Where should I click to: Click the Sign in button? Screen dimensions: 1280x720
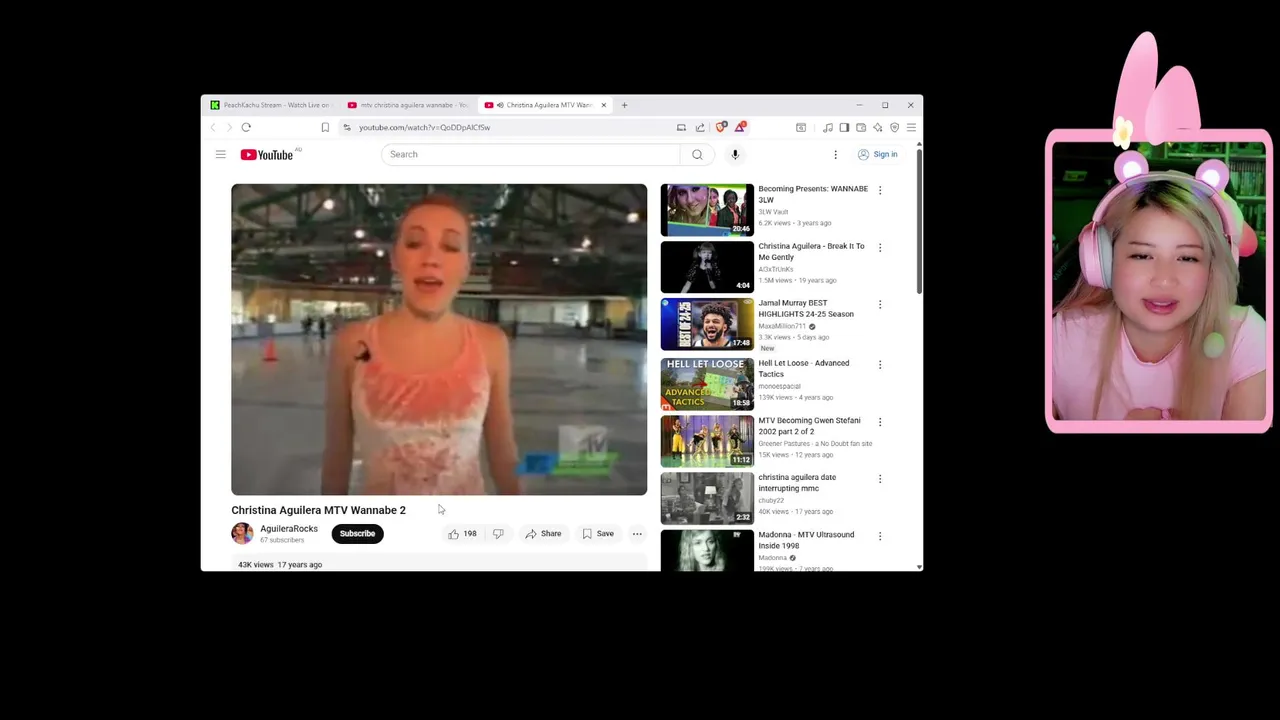pos(878,154)
